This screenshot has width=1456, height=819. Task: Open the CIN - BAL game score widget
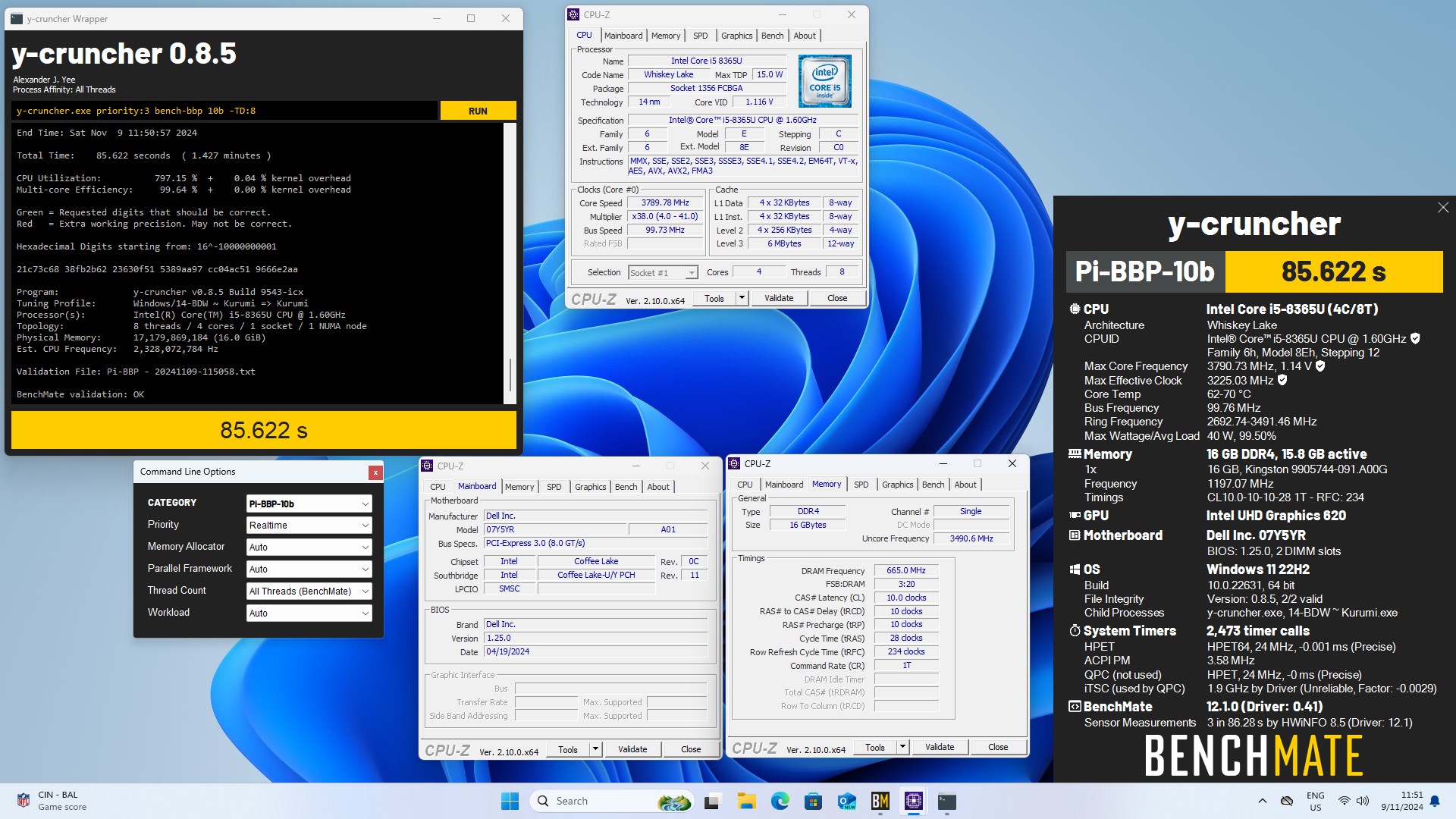[52, 801]
